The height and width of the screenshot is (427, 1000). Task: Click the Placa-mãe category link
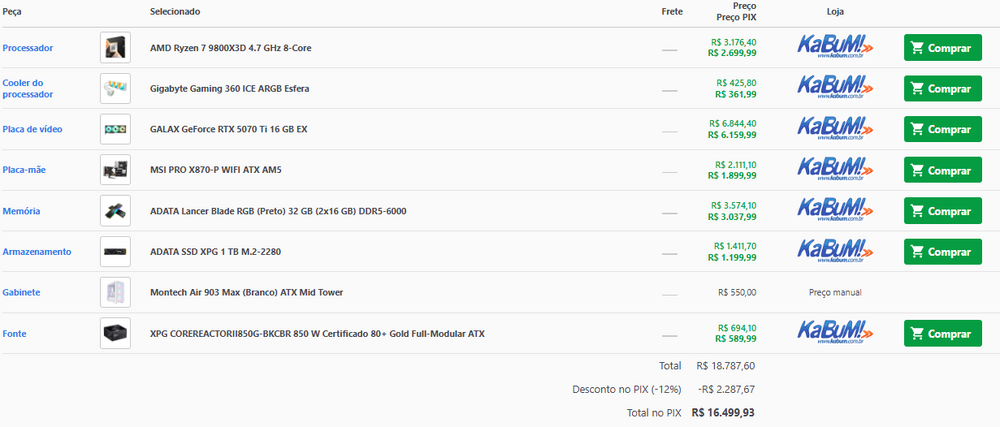click(24, 170)
